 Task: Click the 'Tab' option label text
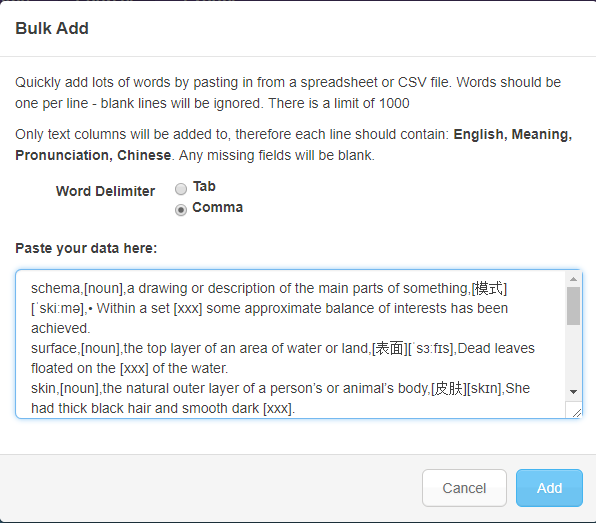pyautogui.click(x=204, y=187)
